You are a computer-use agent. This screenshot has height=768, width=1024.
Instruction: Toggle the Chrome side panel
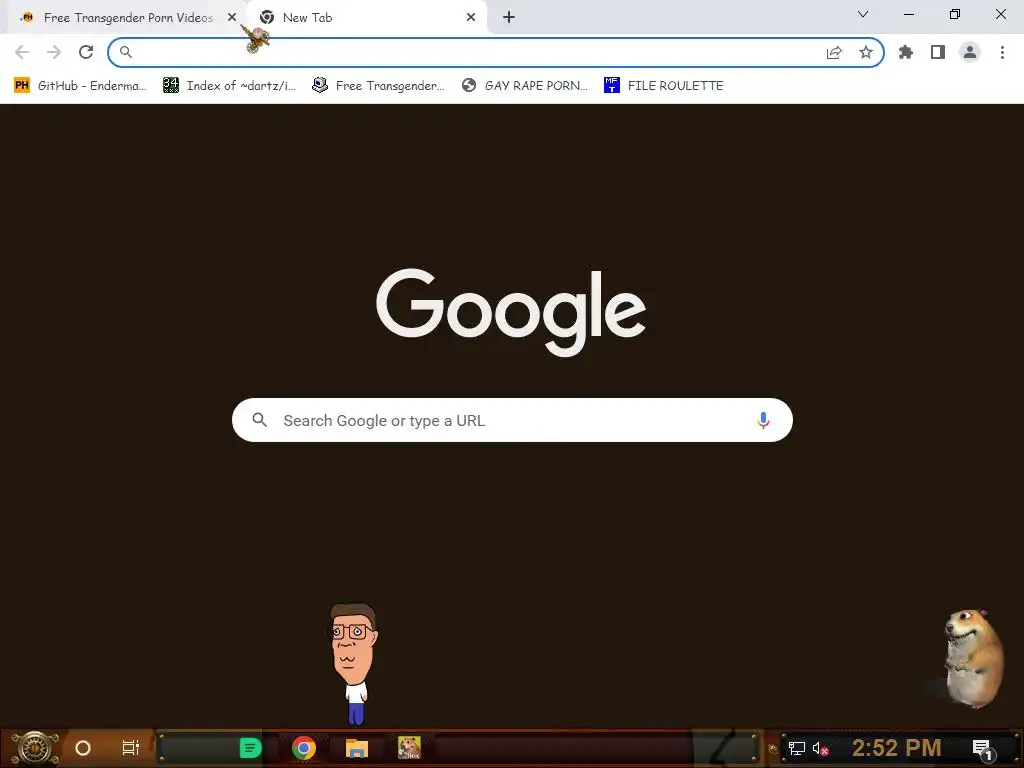click(x=938, y=52)
